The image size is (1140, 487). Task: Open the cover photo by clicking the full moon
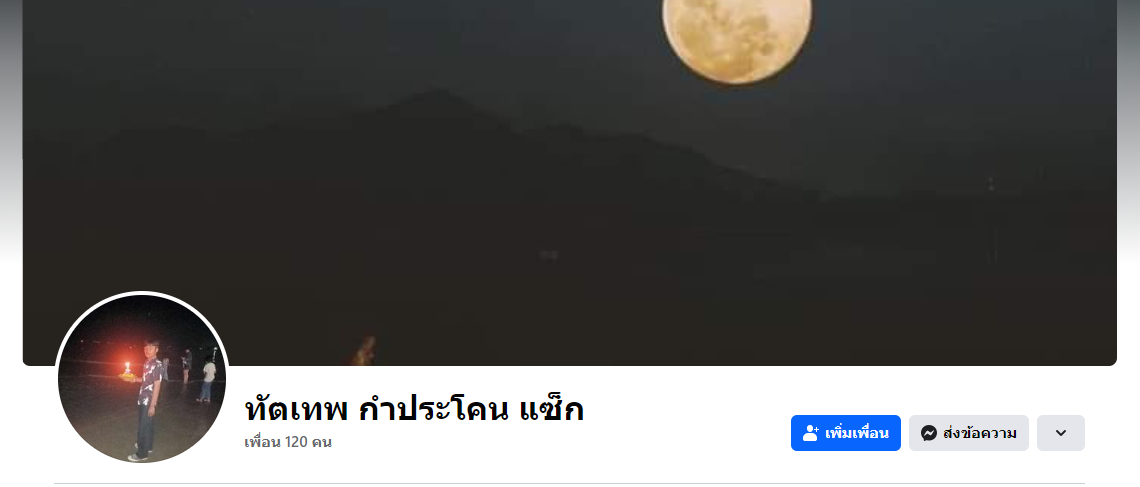tap(736, 35)
